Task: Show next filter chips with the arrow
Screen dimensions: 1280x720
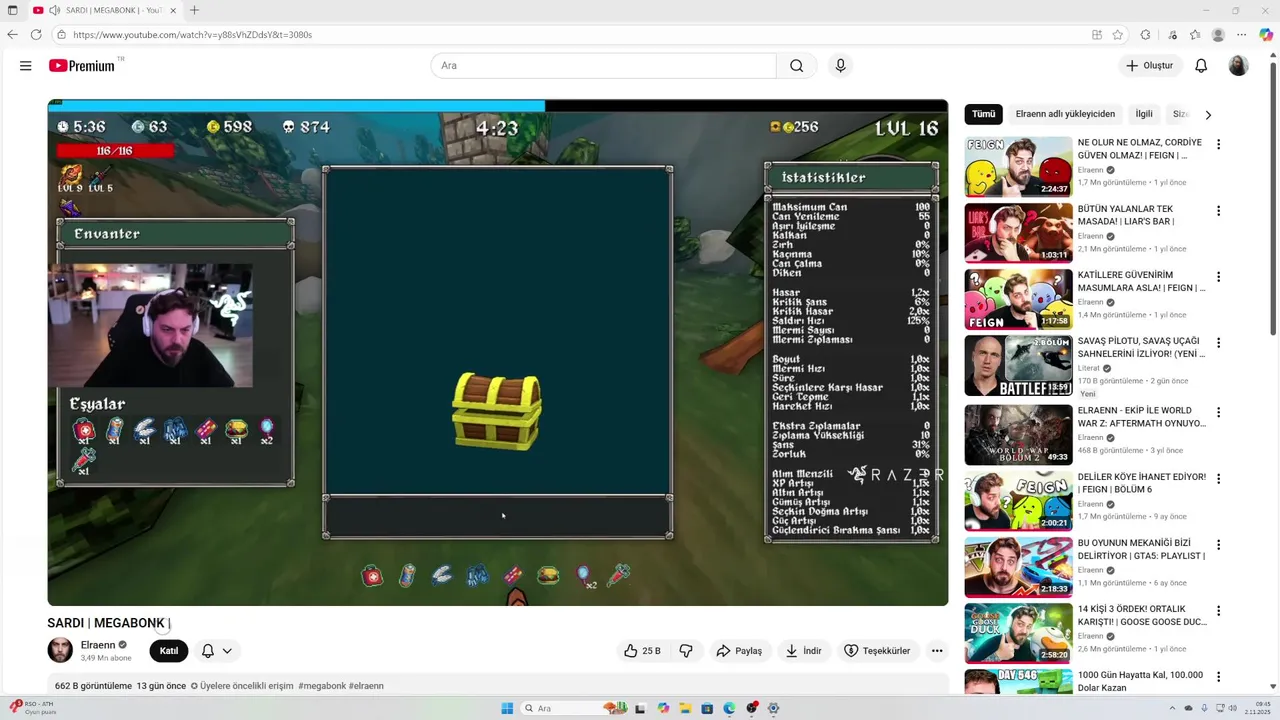Action: click(x=1208, y=115)
